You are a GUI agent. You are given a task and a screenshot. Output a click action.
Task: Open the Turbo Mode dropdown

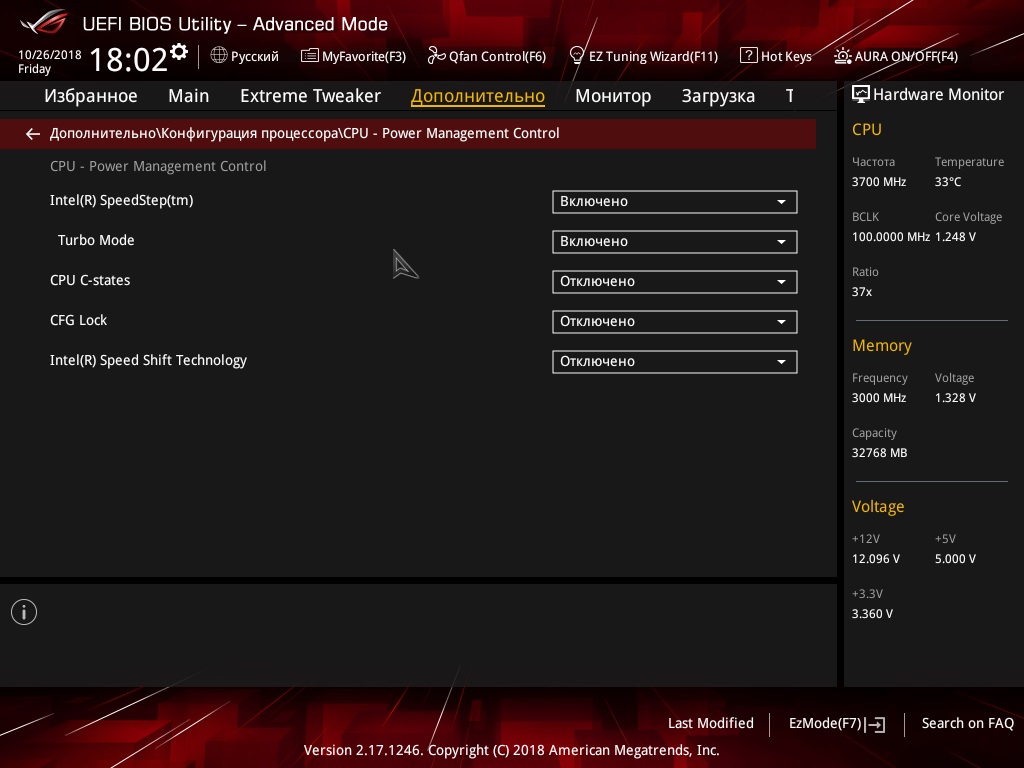click(675, 242)
